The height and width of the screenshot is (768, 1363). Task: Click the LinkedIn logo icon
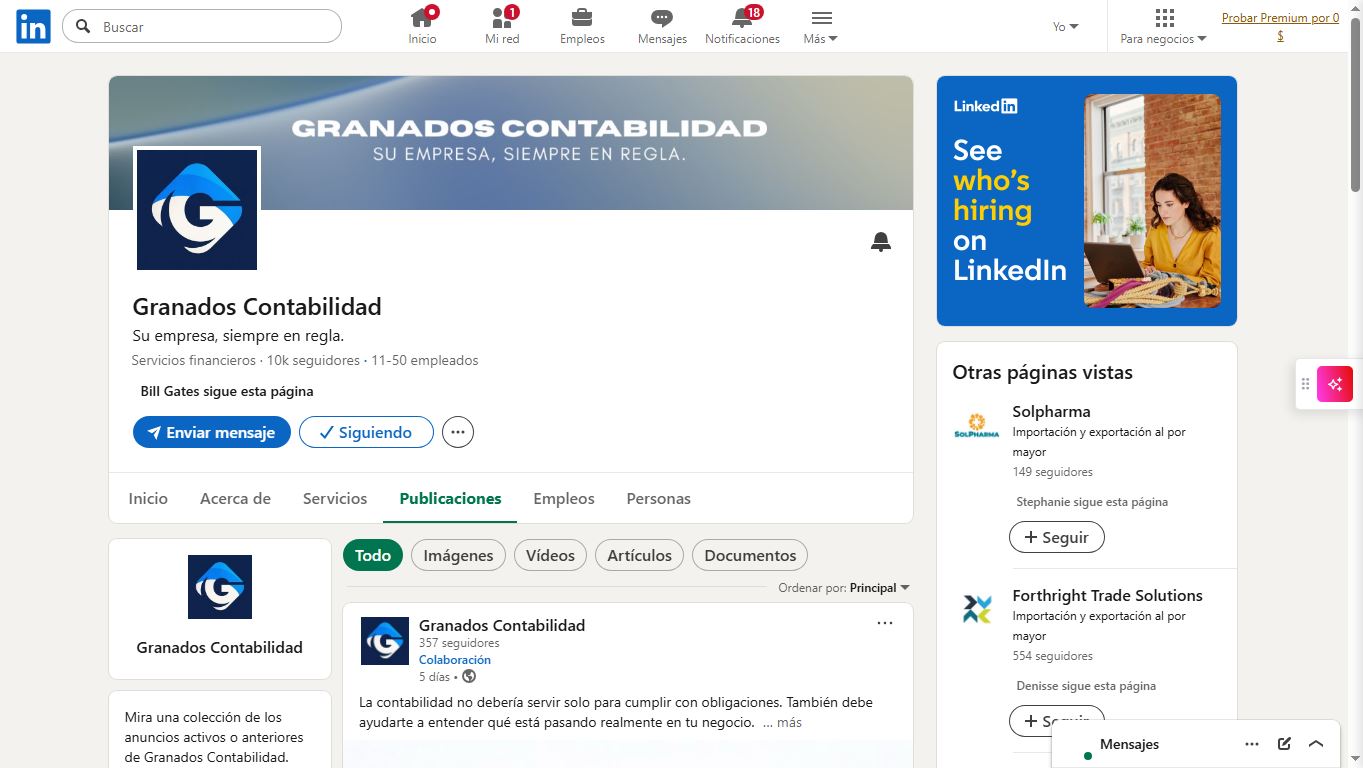33,27
